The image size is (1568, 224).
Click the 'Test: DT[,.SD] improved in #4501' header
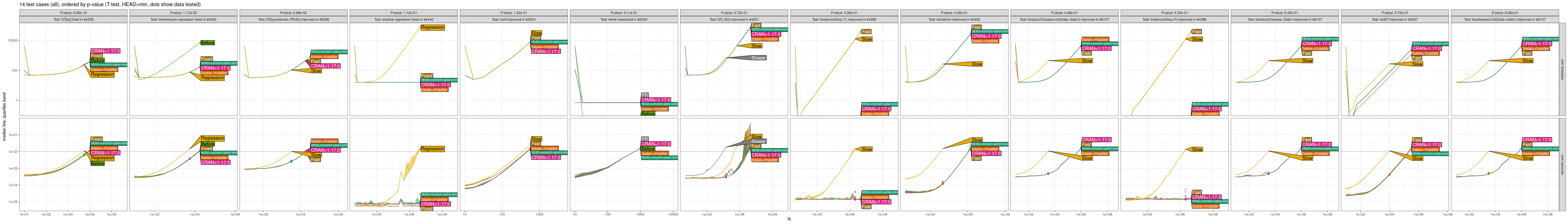(734, 20)
